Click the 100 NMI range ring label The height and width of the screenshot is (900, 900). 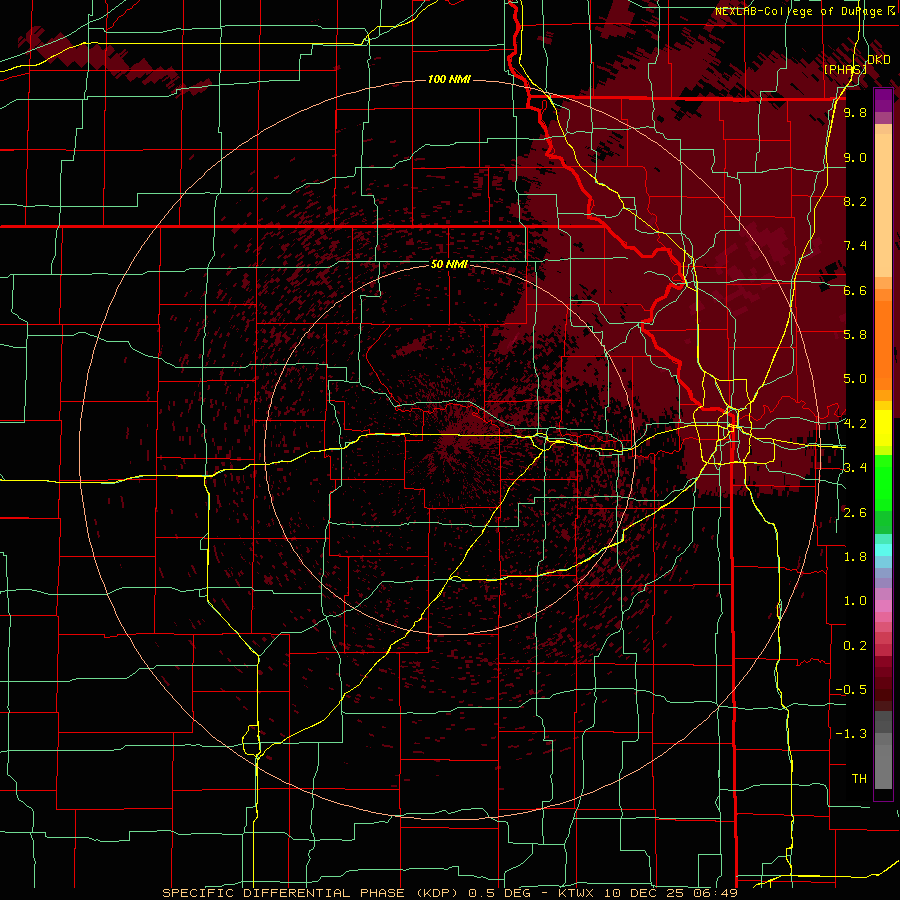point(449,79)
